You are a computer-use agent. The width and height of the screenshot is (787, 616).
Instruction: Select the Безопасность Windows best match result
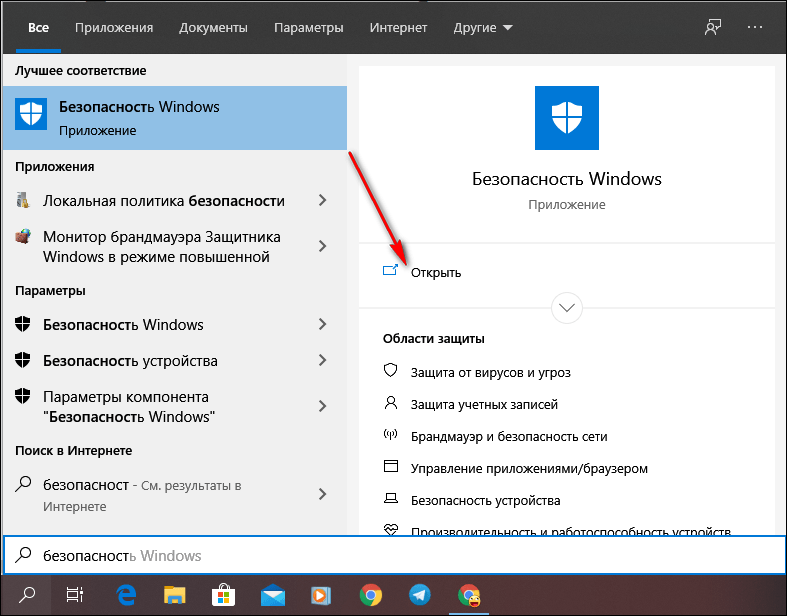(x=175, y=118)
